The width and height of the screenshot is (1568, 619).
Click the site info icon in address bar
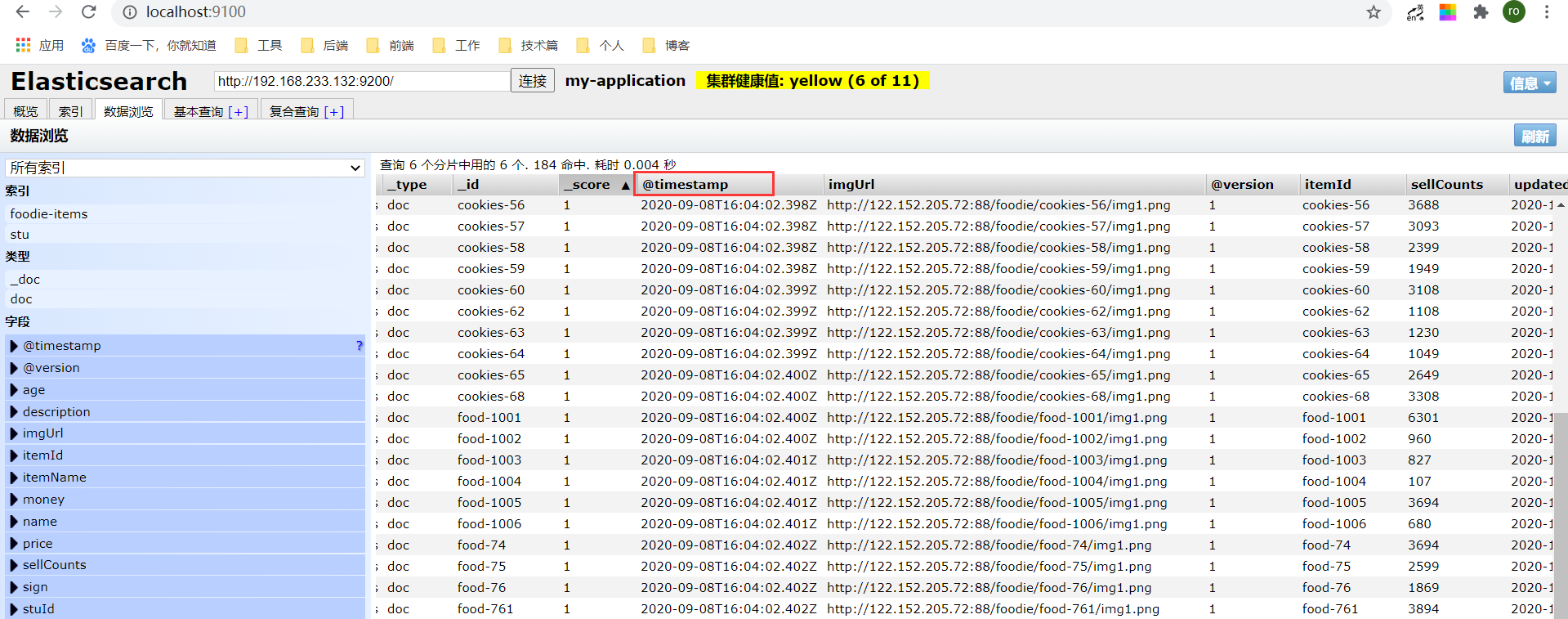[129, 12]
